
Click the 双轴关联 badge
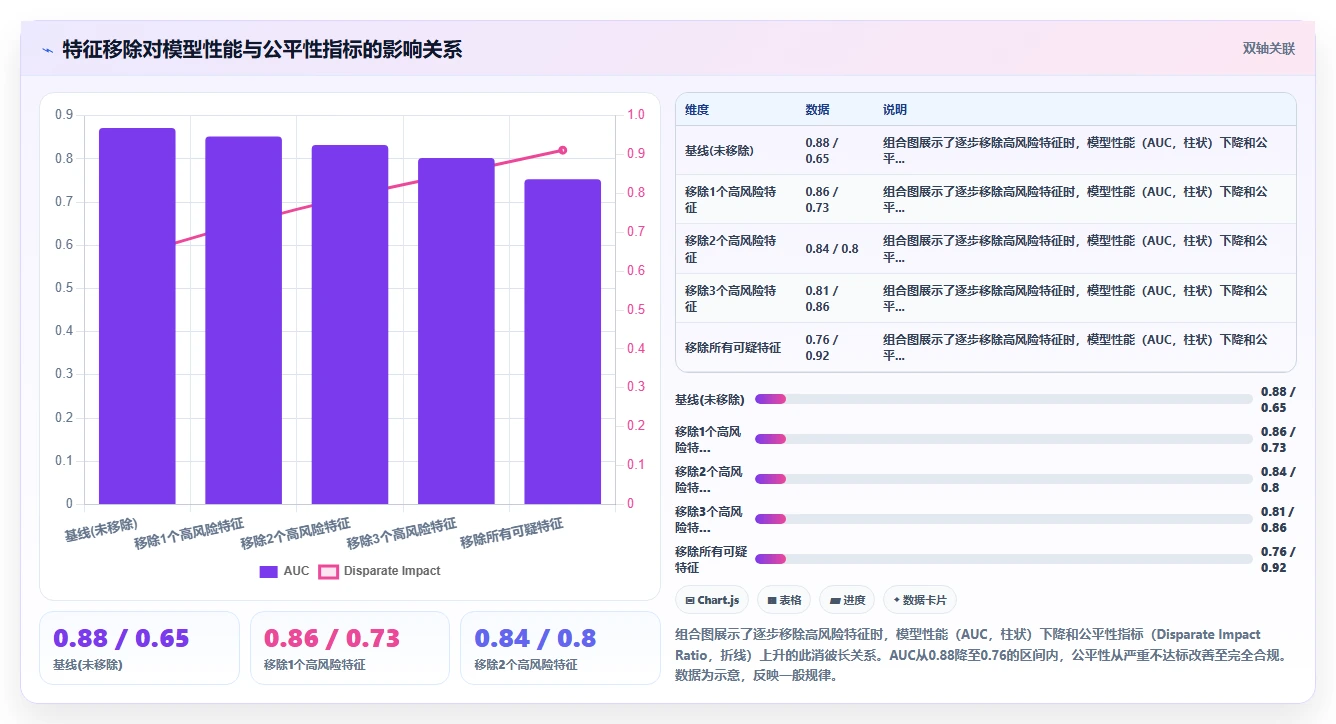(1268, 48)
